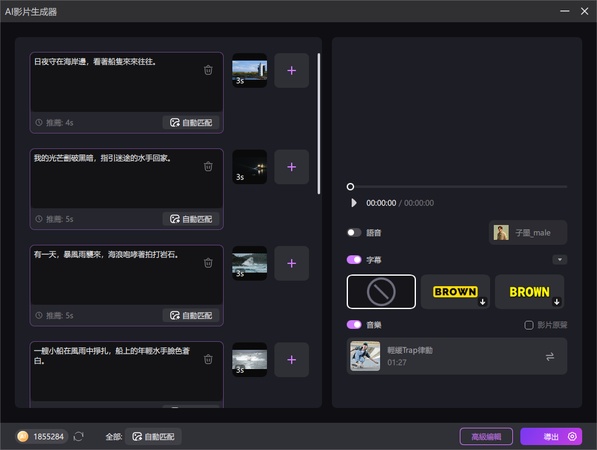The width and height of the screenshot is (597, 450).
Task: Delete the scene '一艘小船在風雨中掙扎' with trash icon
Action: coord(208,359)
